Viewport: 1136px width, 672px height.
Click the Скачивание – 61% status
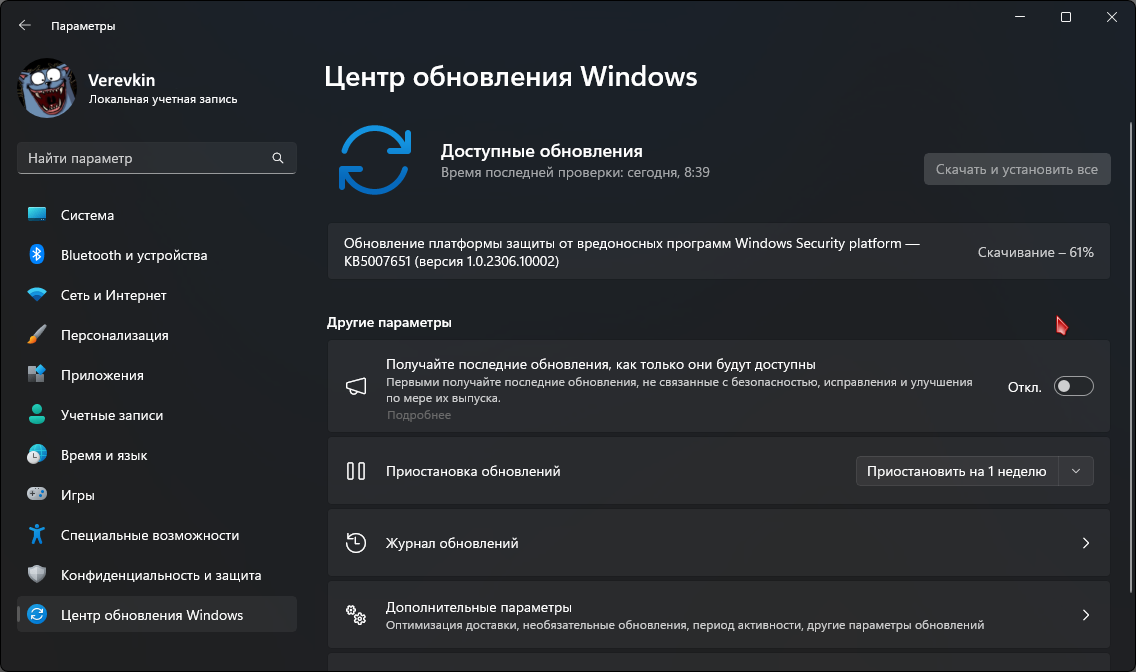click(1035, 252)
